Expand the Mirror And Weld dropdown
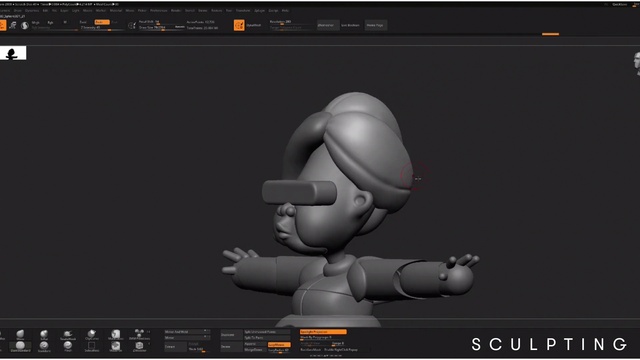The image size is (640, 360). tap(187, 332)
